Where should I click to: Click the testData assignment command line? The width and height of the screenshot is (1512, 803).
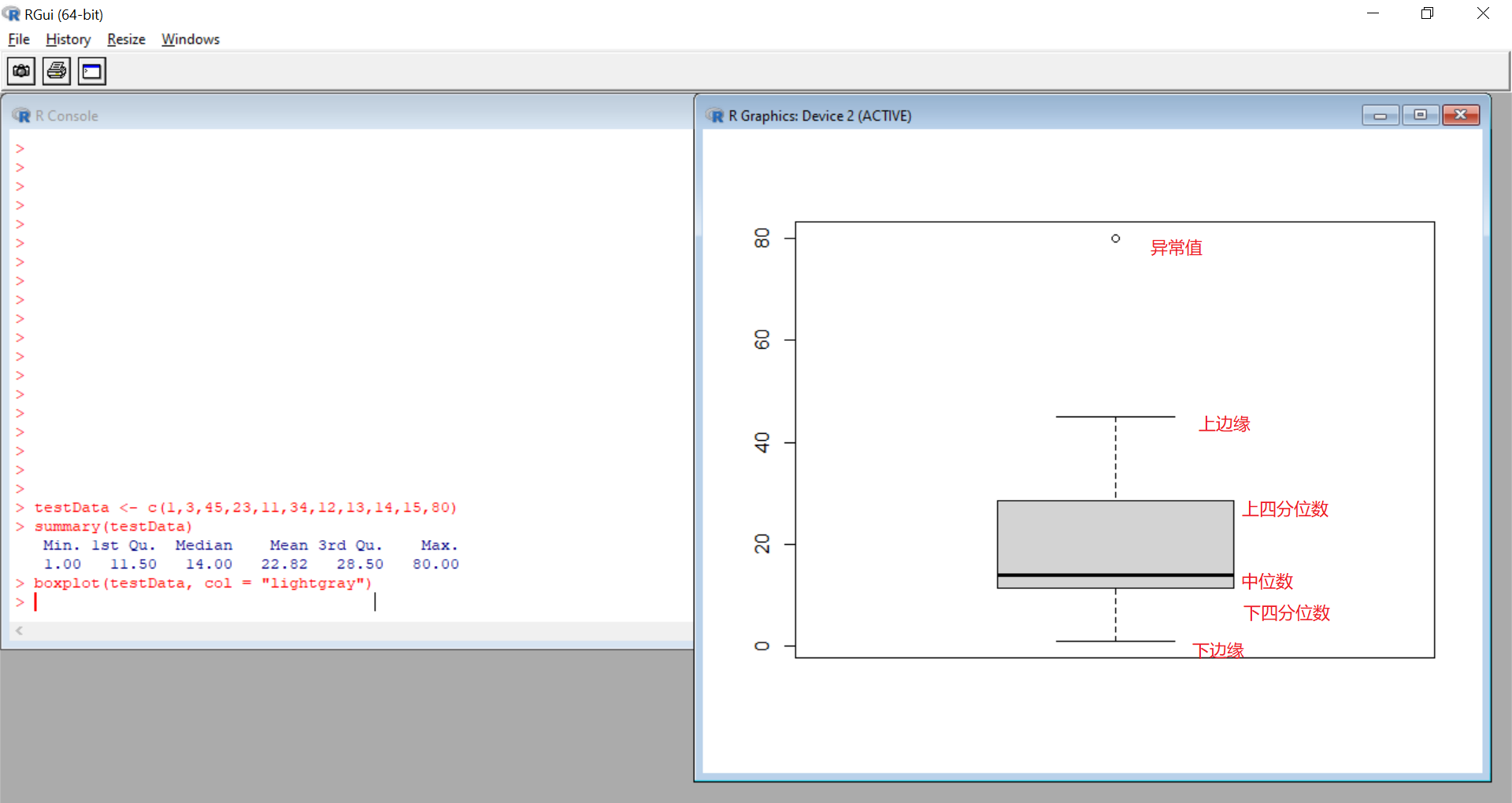[x=245, y=508]
